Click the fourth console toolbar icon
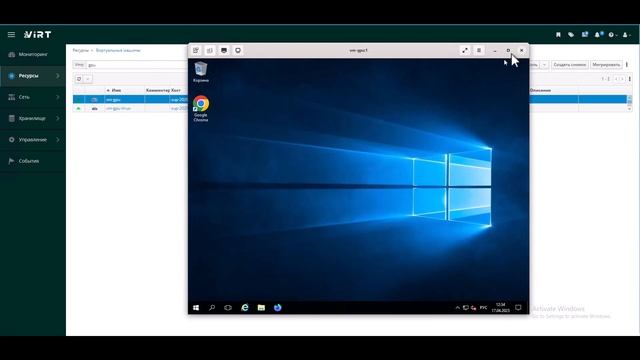 pos(238,50)
